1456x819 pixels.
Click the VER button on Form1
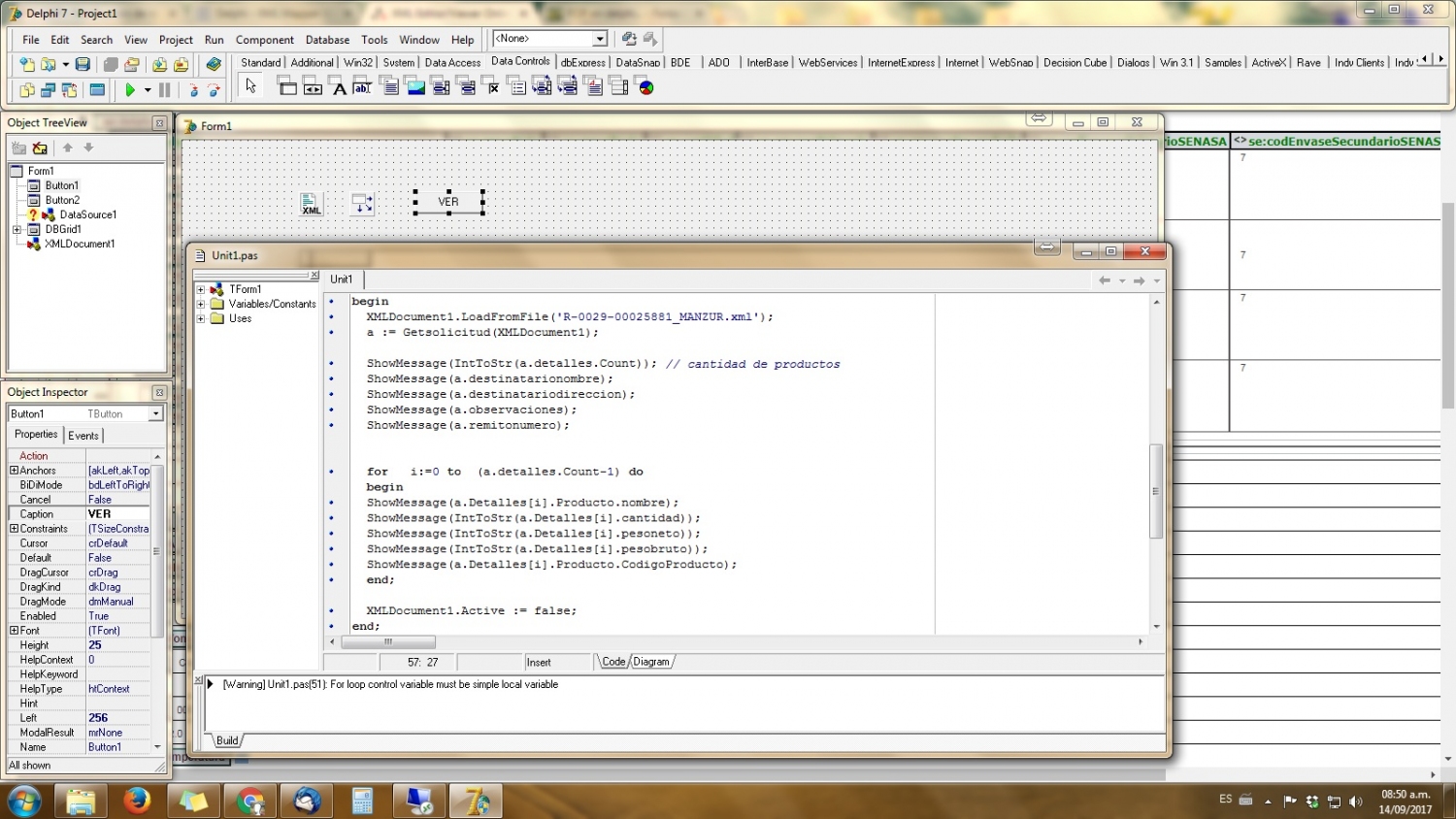(447, 202)
